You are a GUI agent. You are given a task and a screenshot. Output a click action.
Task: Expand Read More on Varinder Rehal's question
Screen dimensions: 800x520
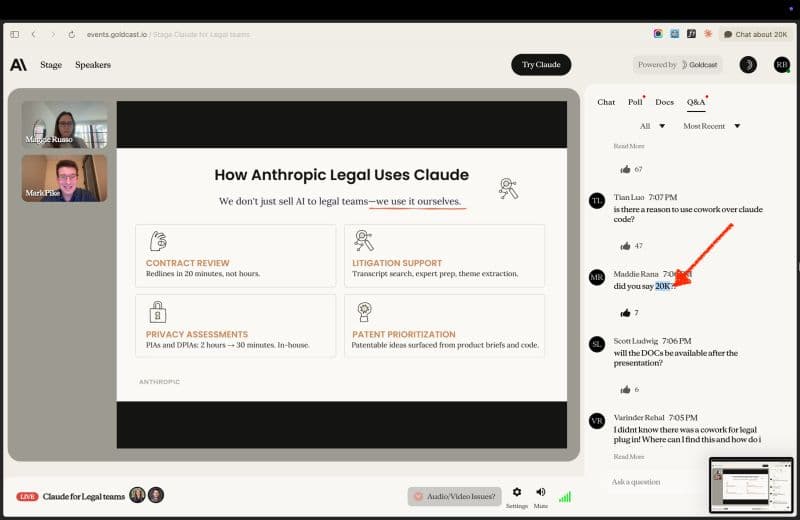[x=629, y=456]
